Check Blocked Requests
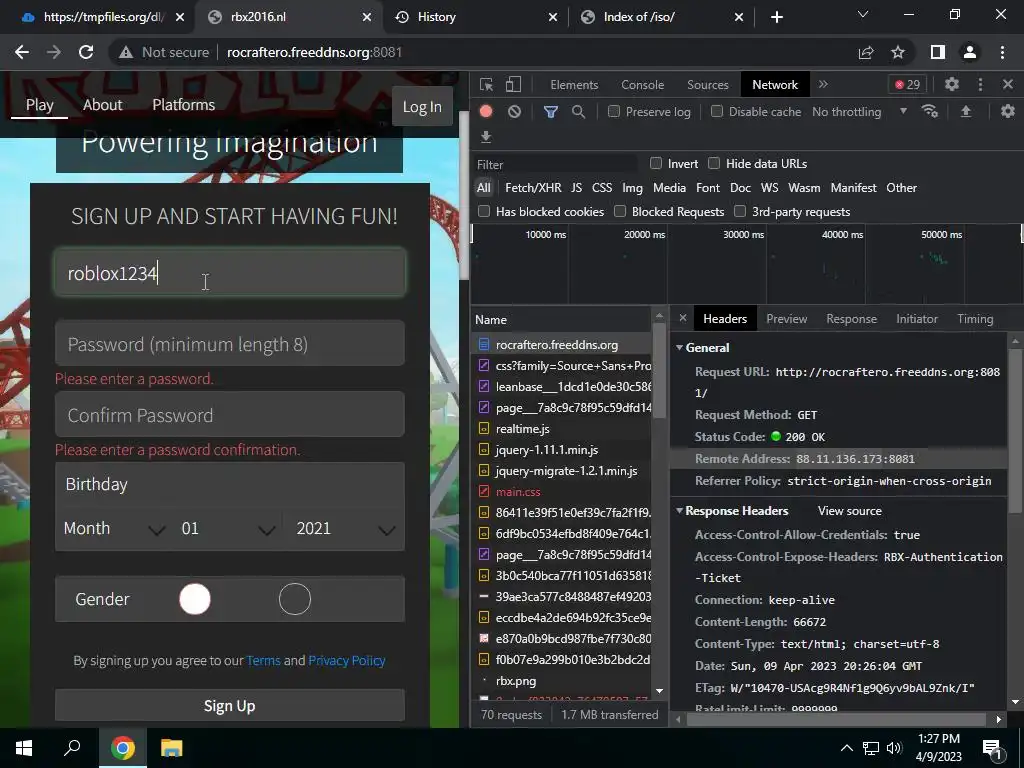The image size is (1024, 768). click(620, 211)
